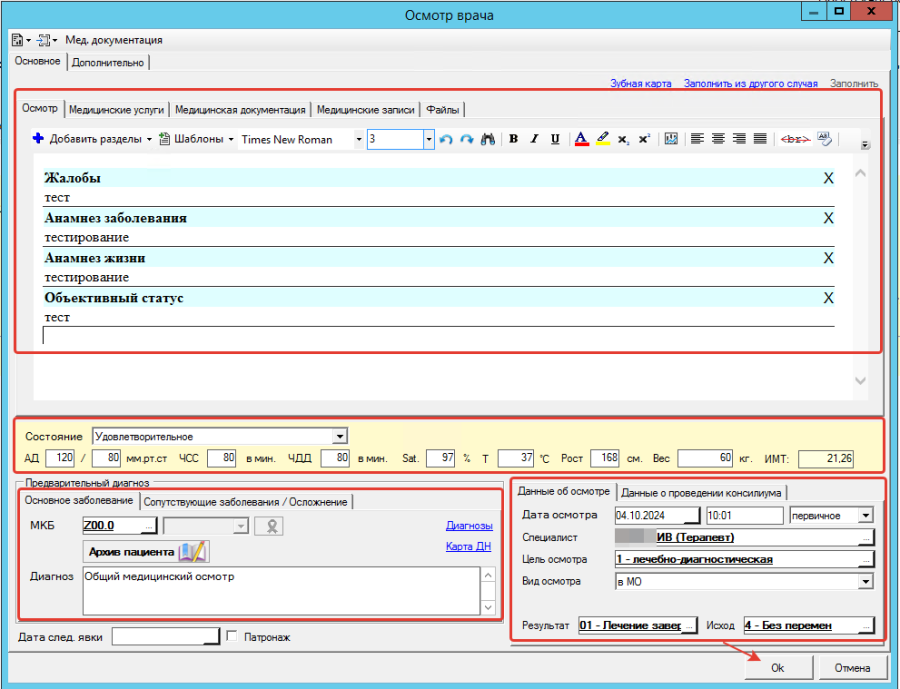Align text to the right
Screen dimensions: 900x689
739,139
